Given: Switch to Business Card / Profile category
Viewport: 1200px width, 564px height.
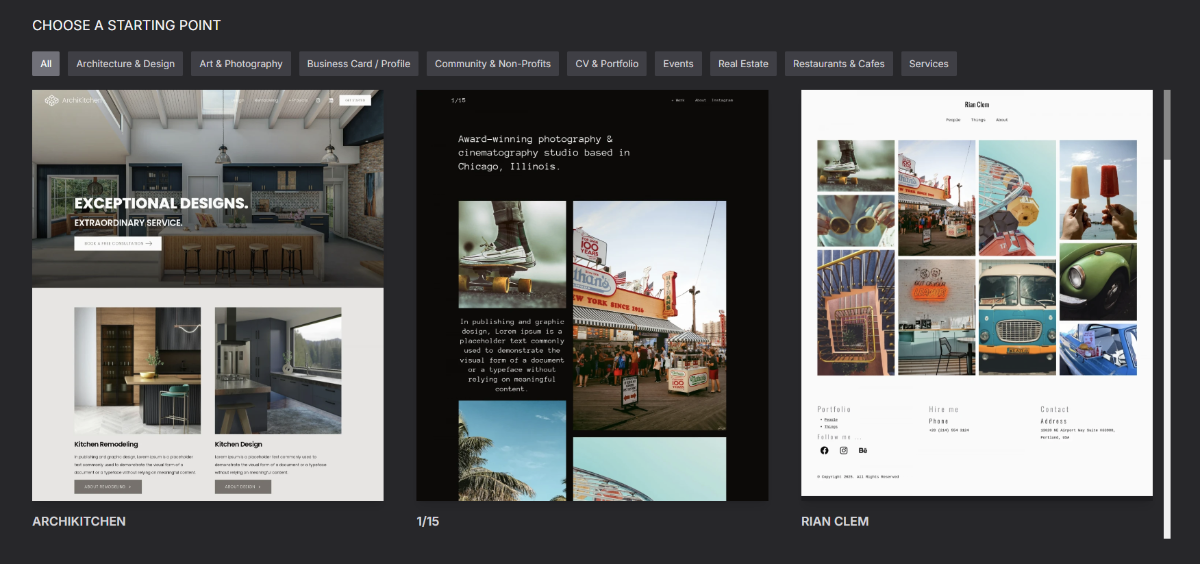Looking at the screenshot, I should pyautogui.click(x=358, y=64).
